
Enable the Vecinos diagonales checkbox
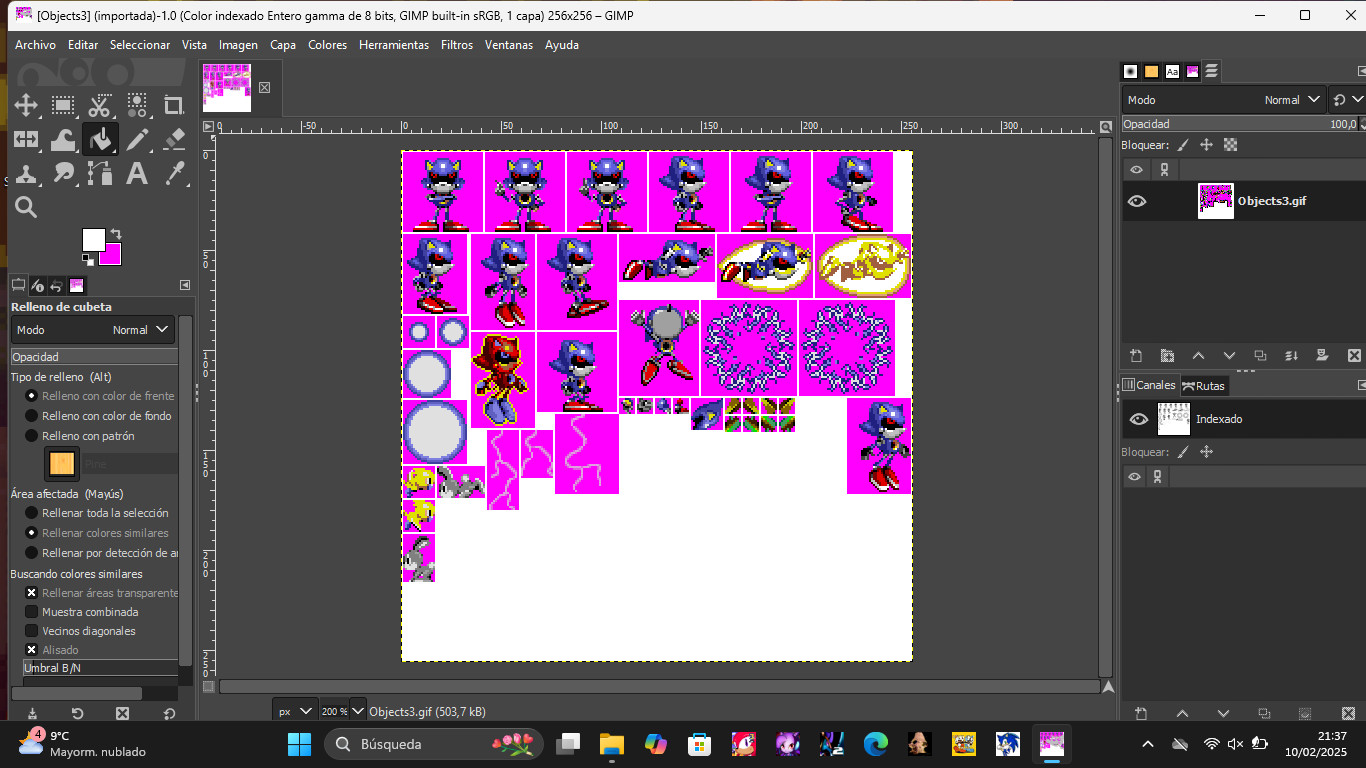(x=32, y=631)
